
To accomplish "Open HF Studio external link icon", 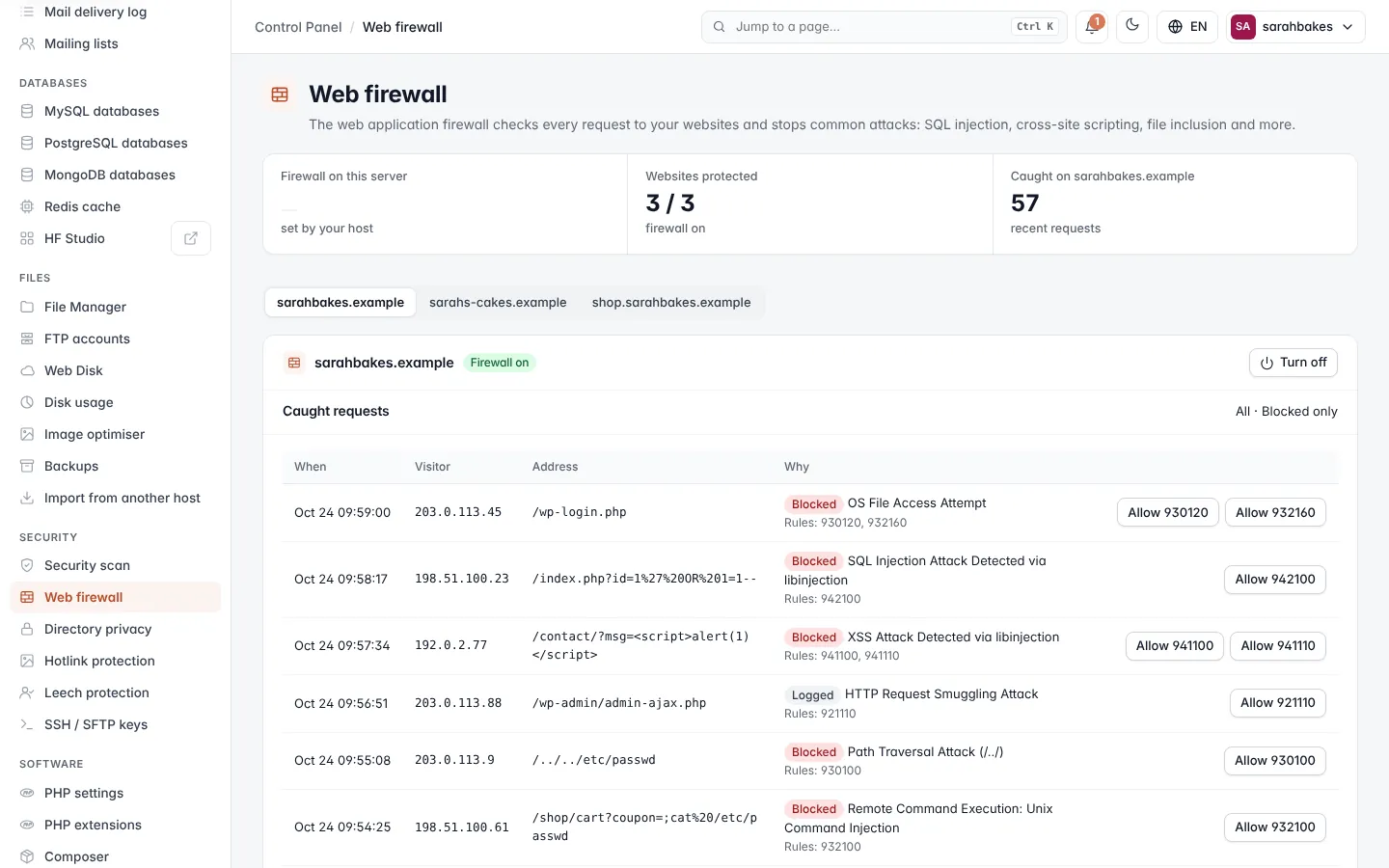I will coord(191,238).
